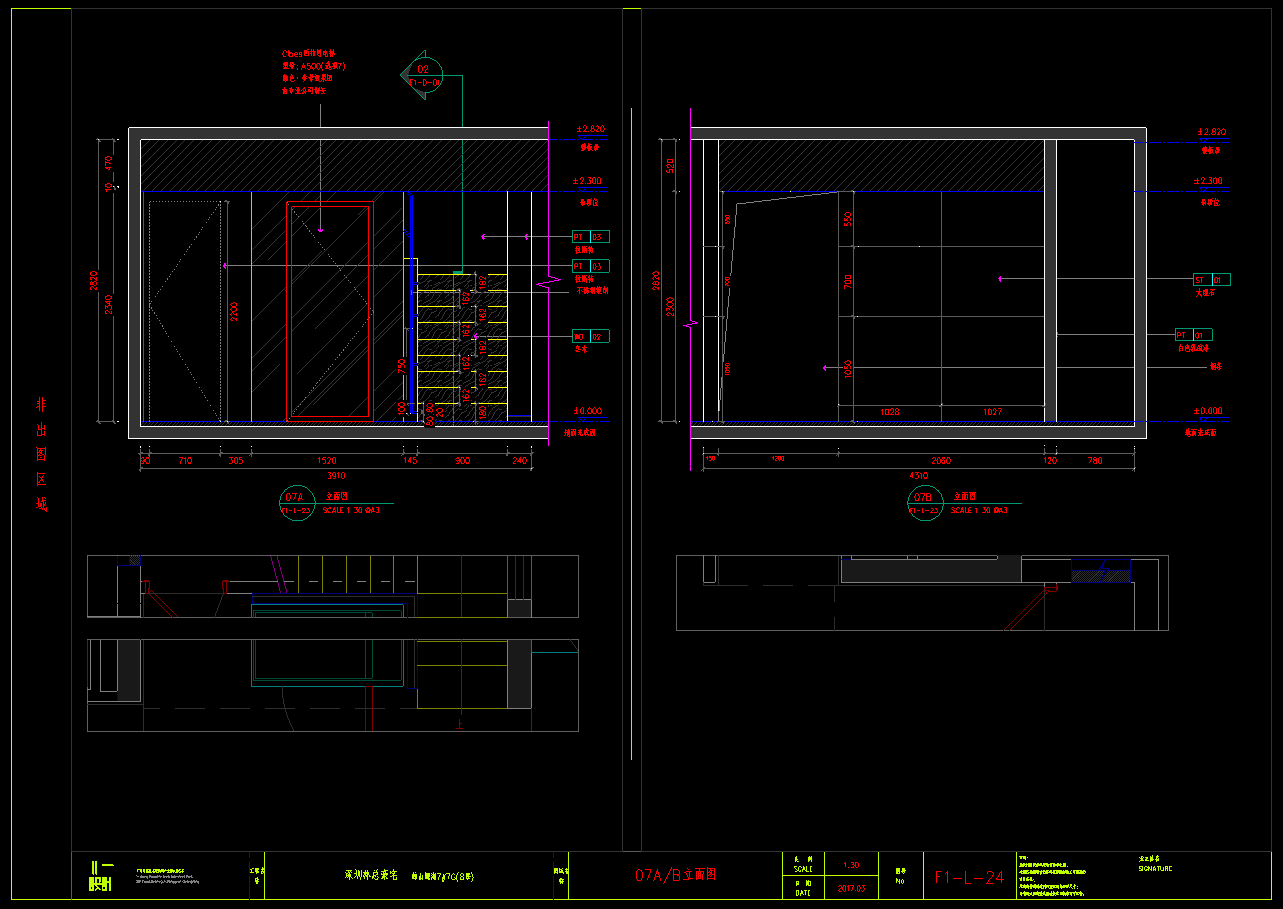Image resolution: width=1283 pixels, height=909 pixels.
Task: Select the 4310 overall dimension
Action: pyautogui.click(x=917, y=476)
